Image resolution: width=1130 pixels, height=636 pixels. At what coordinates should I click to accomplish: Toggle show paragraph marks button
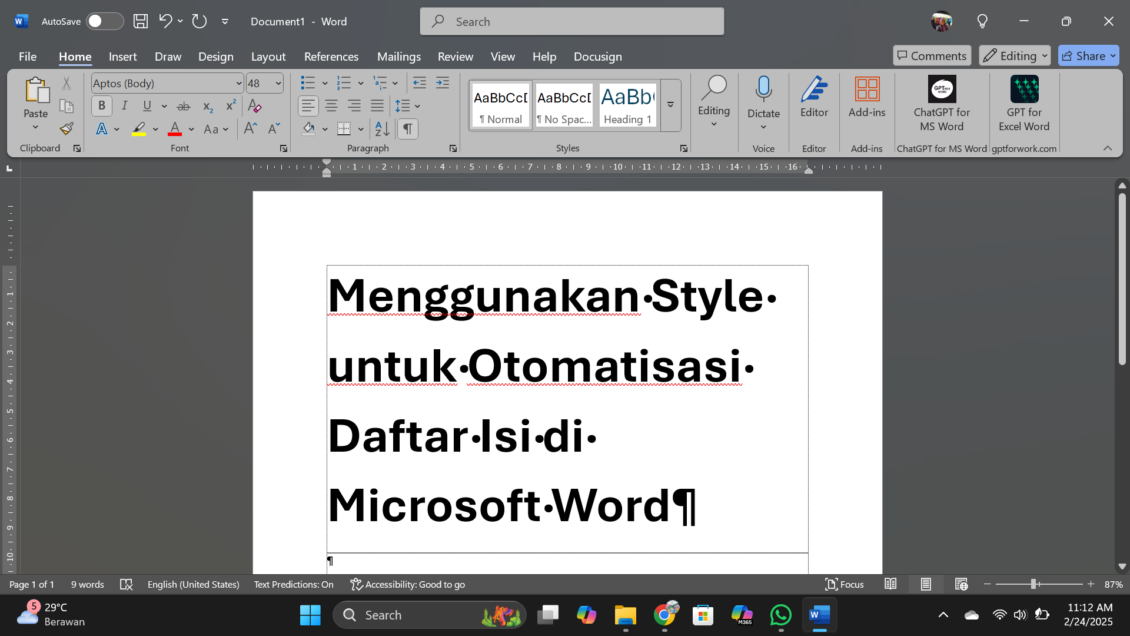pos(407,129)
